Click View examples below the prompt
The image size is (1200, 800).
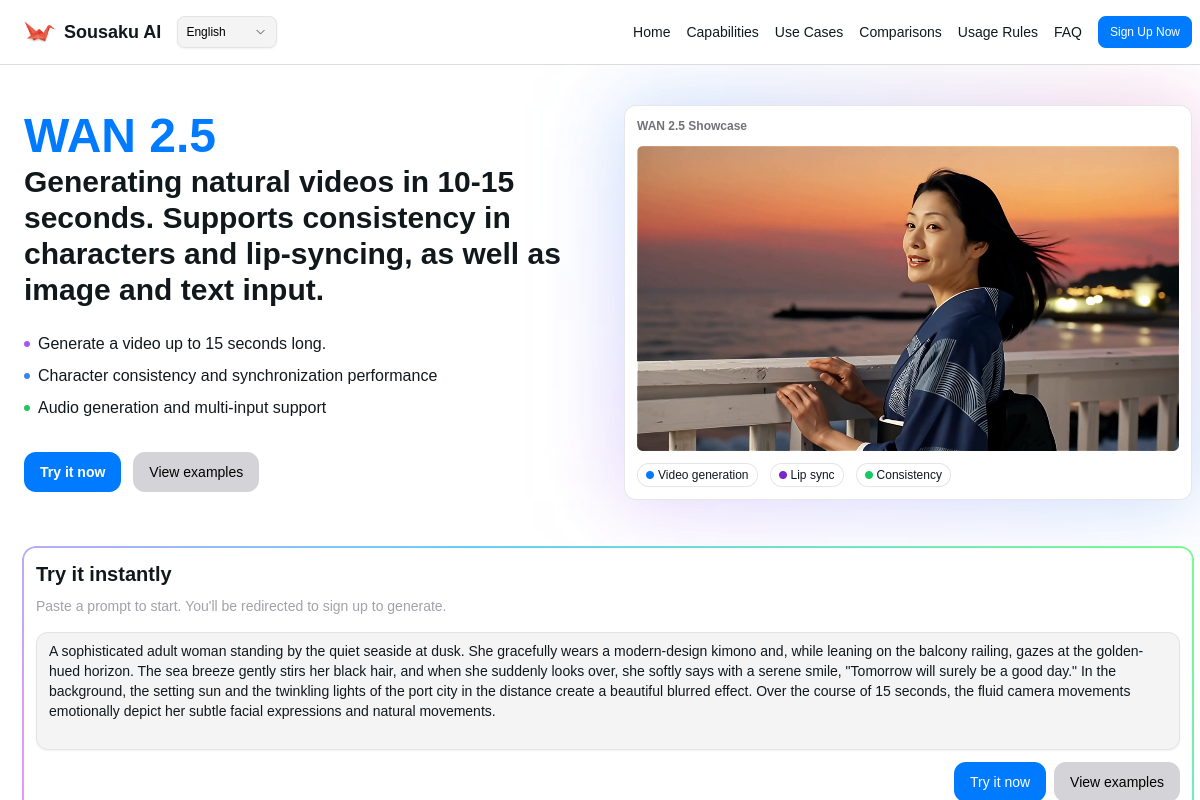coord(1116,782)
